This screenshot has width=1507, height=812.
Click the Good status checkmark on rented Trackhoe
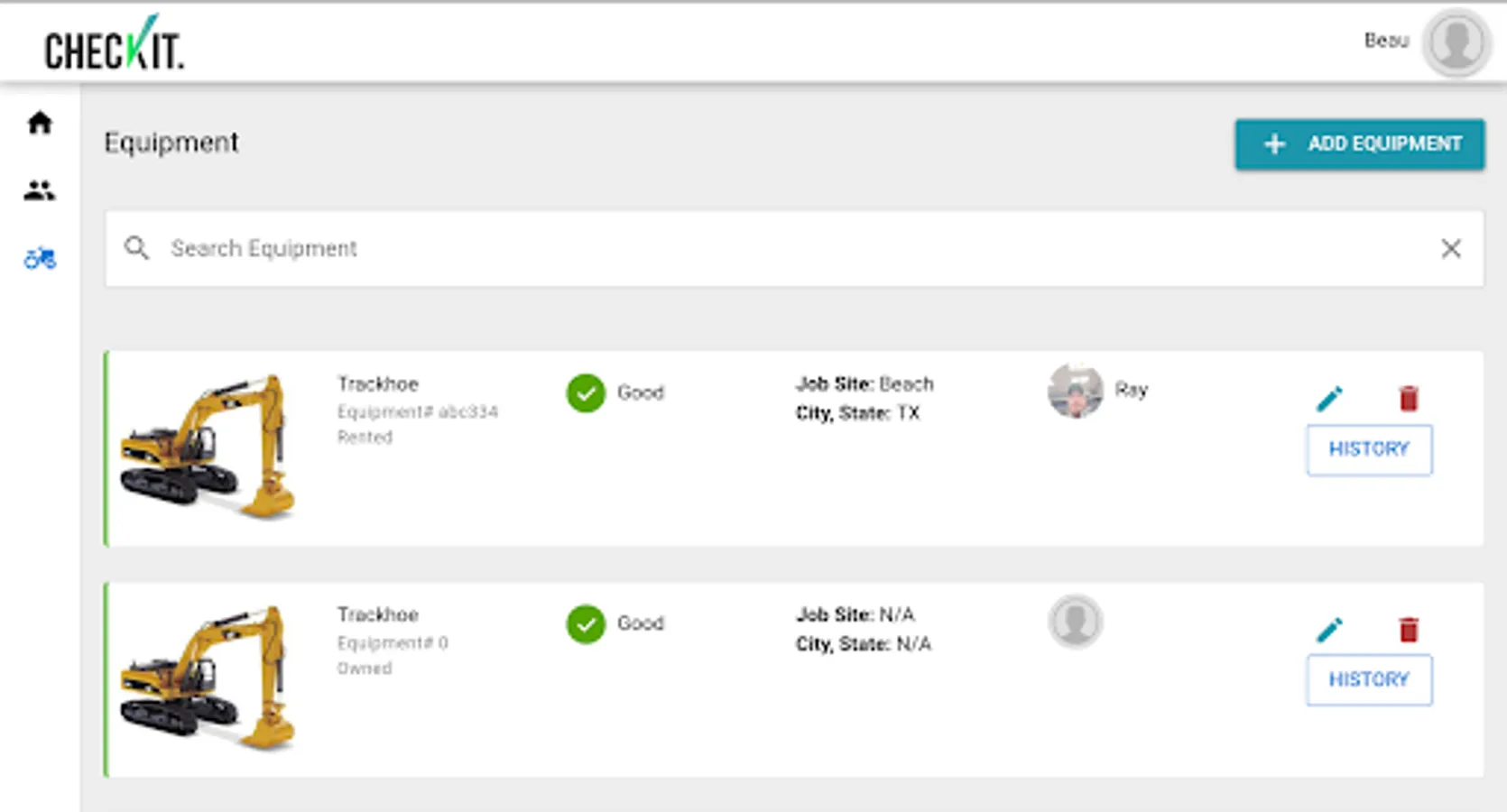(586, 393)
